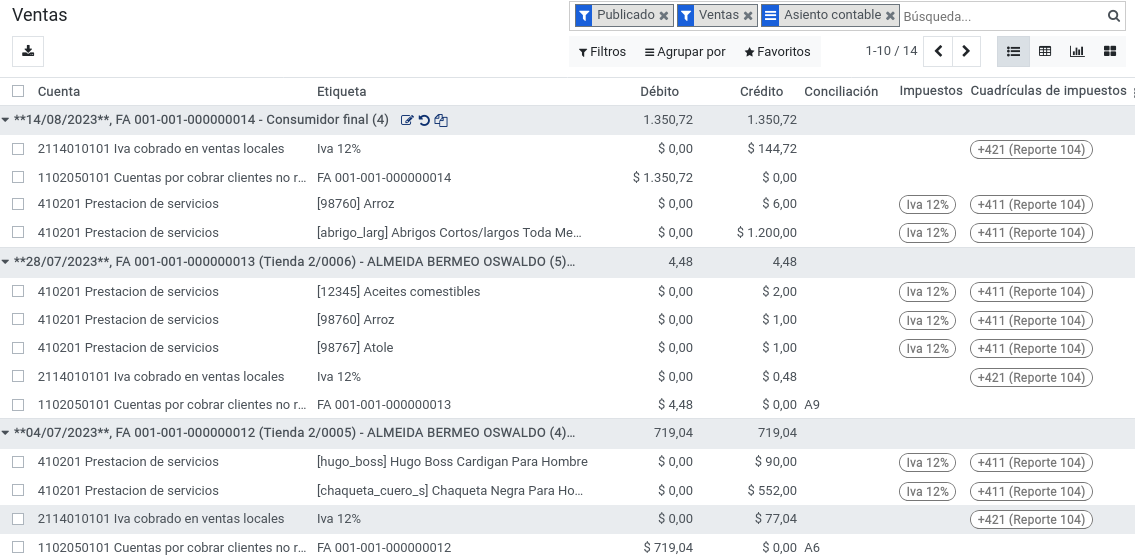Open the bar graph view

tap(1077, 51)
